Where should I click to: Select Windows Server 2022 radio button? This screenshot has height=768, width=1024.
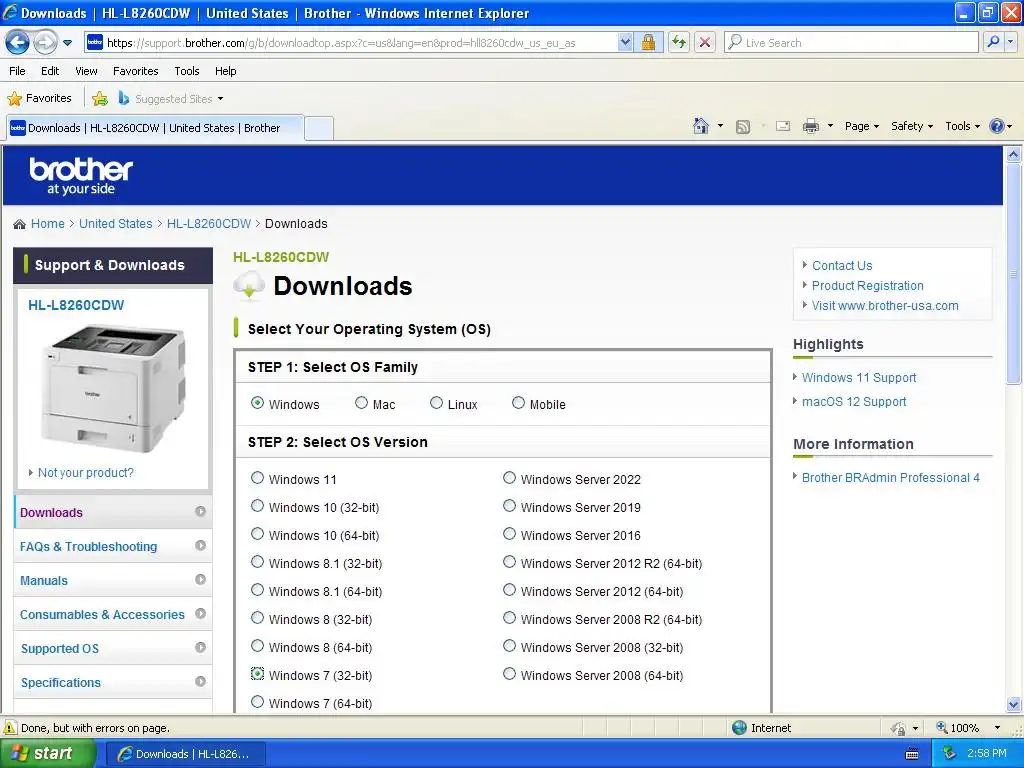click(x=509, y=478)
